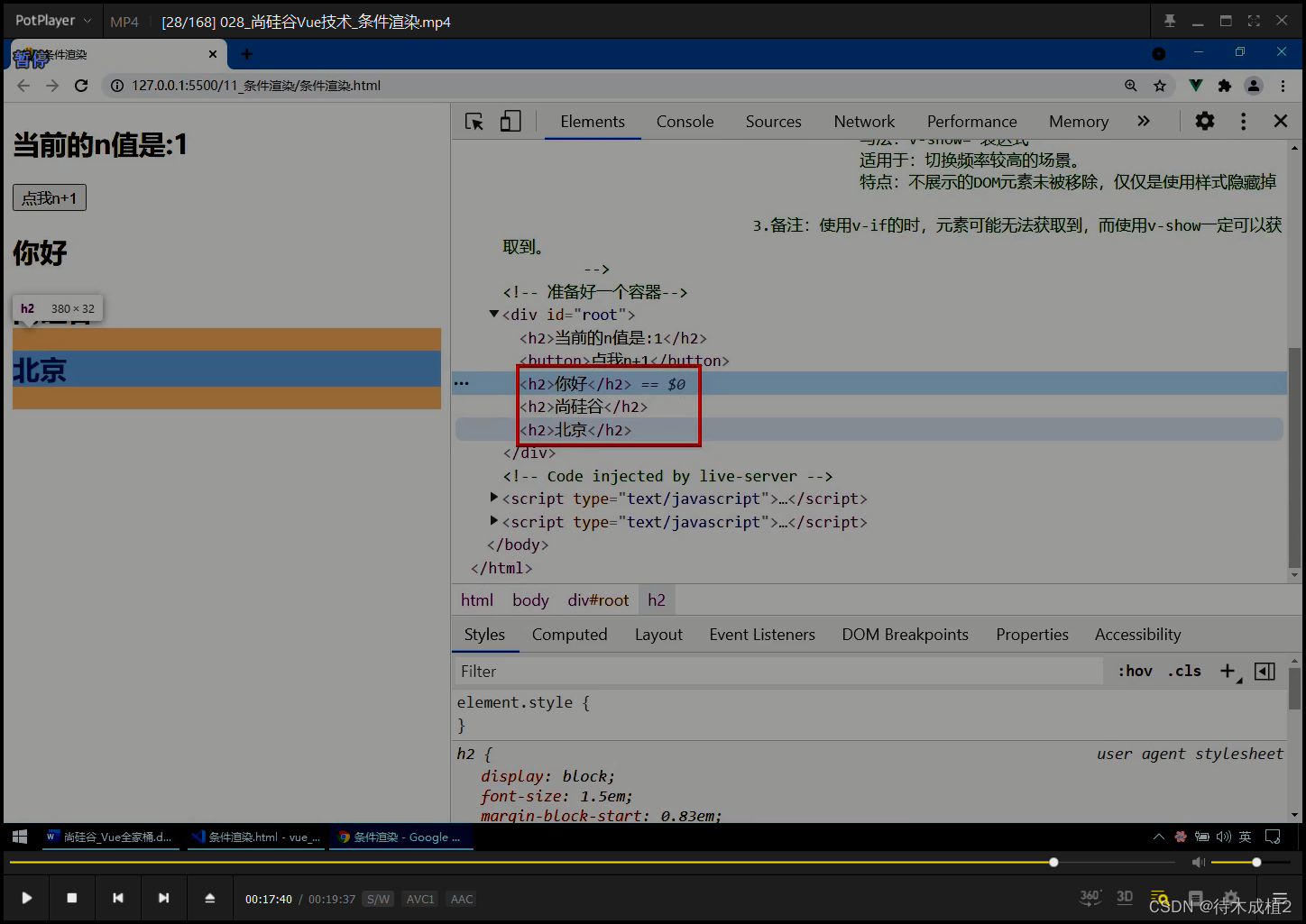Toggle 3D video mode in PotPlayer

[1125, 897]
